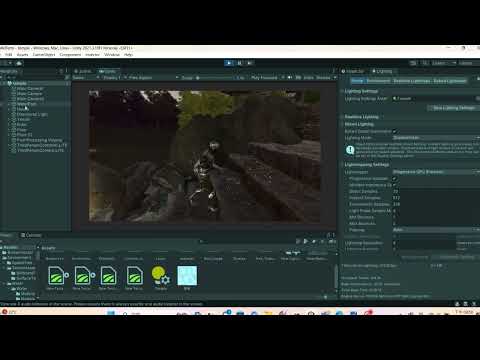Open the Lighting Mode dropdown
The height and width of the screenshot is (360, 480).
coord(435,138)
